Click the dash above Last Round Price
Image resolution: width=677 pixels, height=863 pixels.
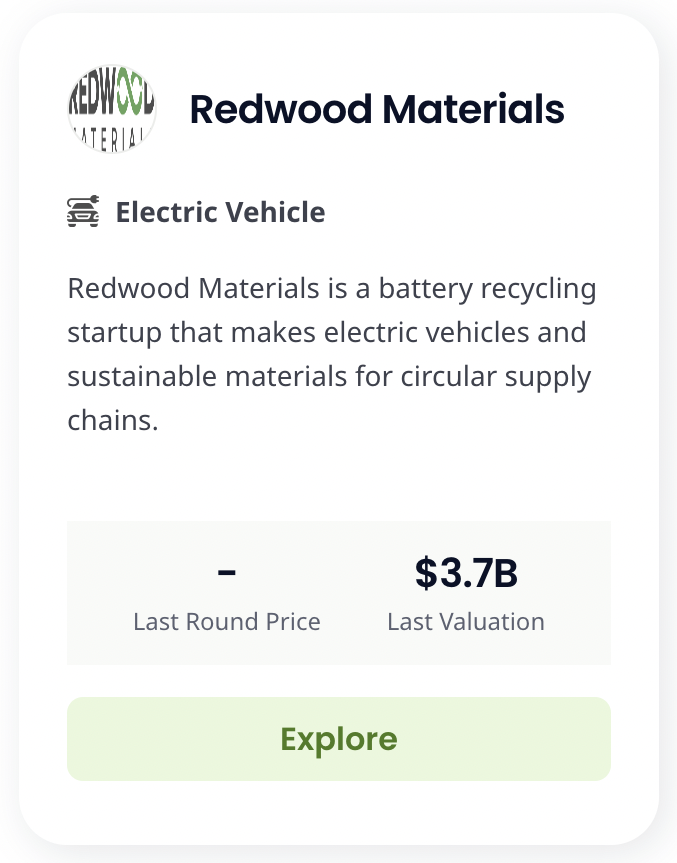pos(227,573)
